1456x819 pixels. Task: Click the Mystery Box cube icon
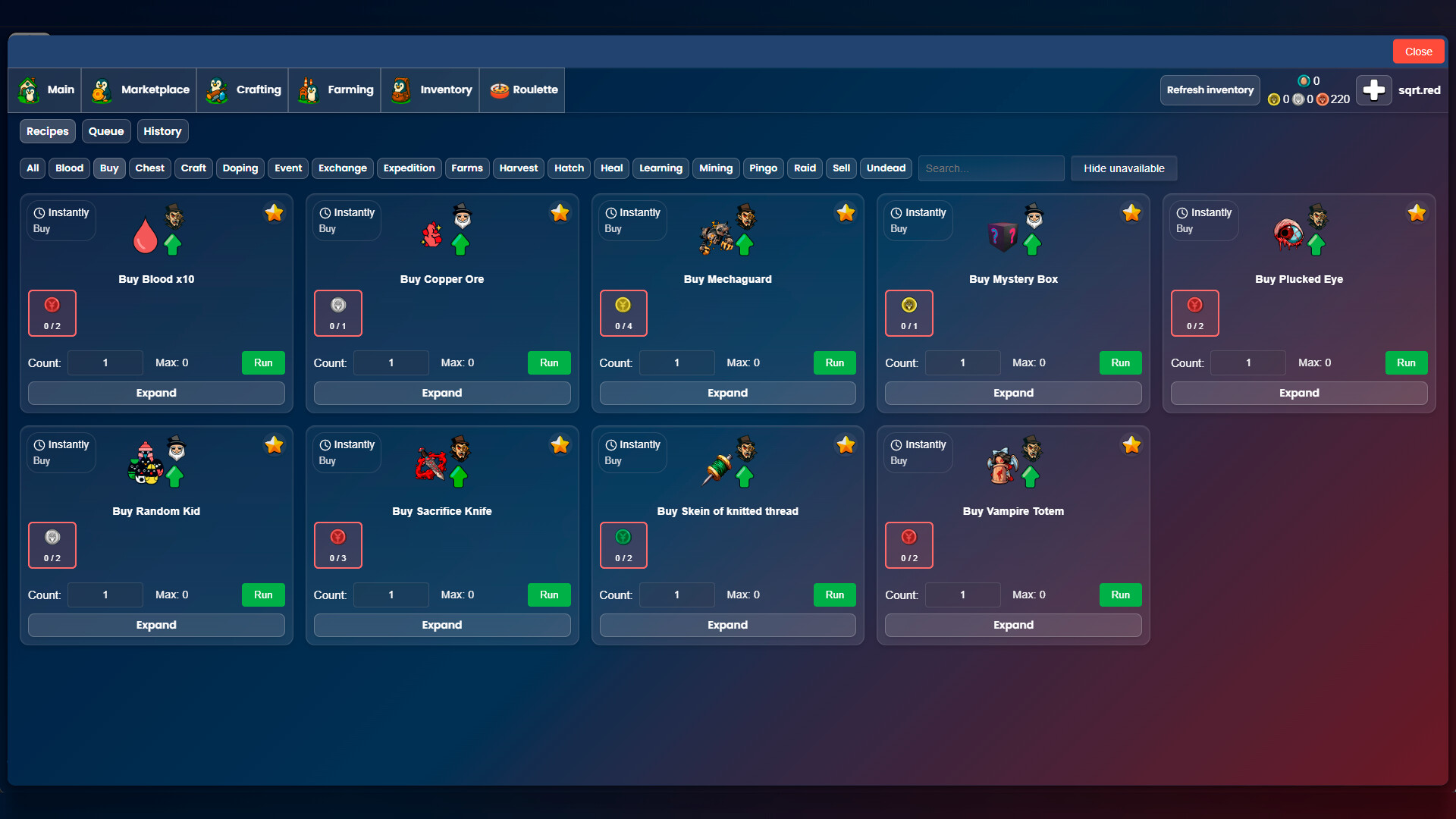pos(1003,235)
